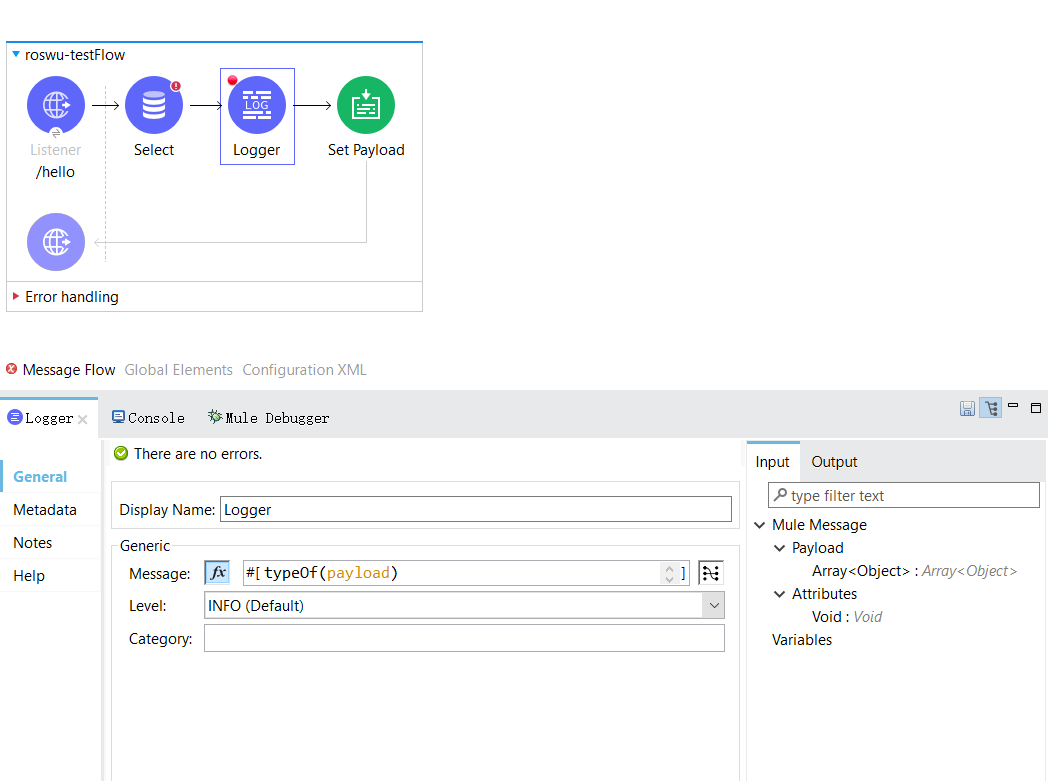
Task: Collapse the roswu-testFlow flow
Action: 16,54
